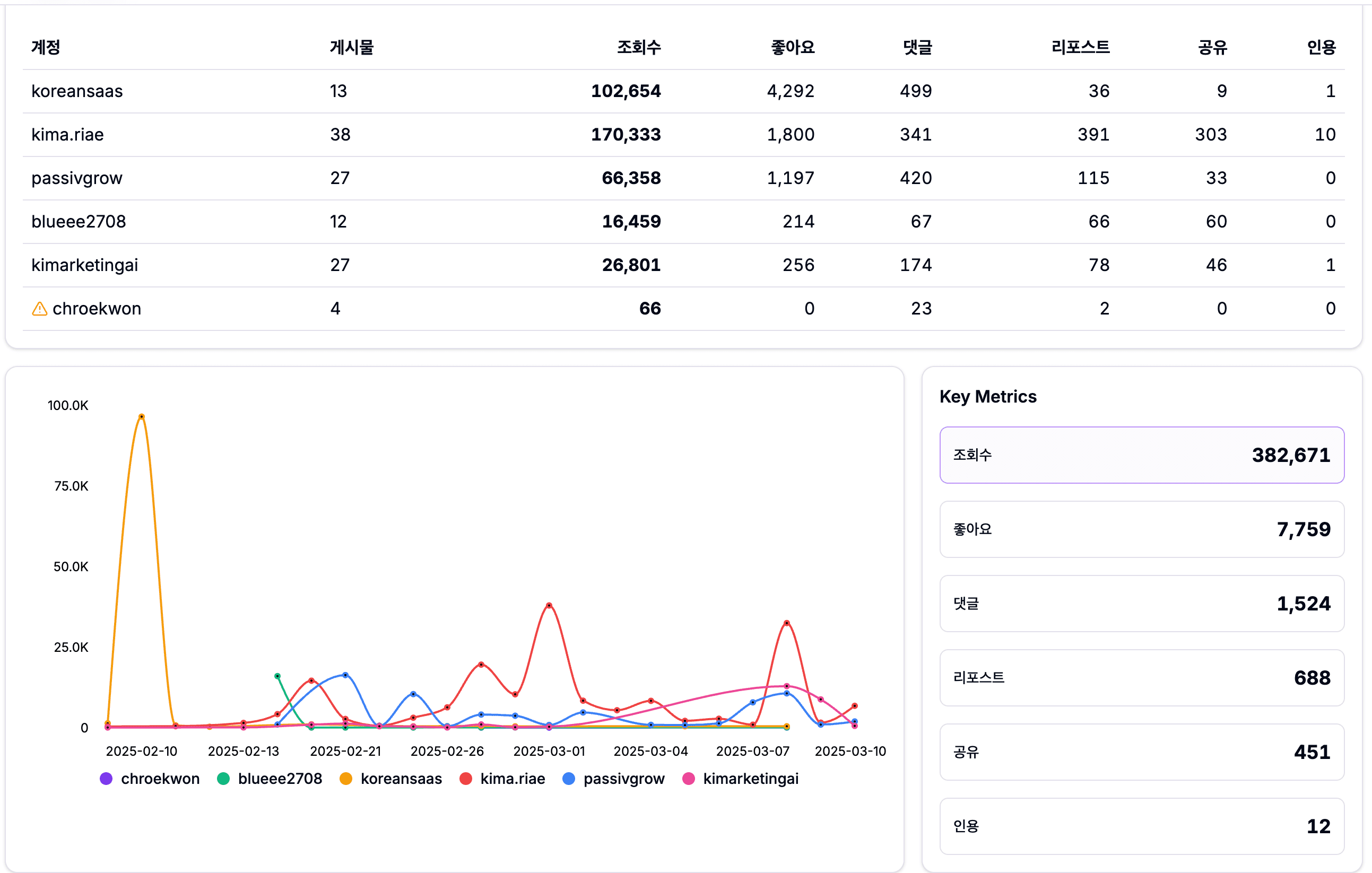Click the 303 shares cell
The image size is (1372, 873).
(x=1211, y=135)
